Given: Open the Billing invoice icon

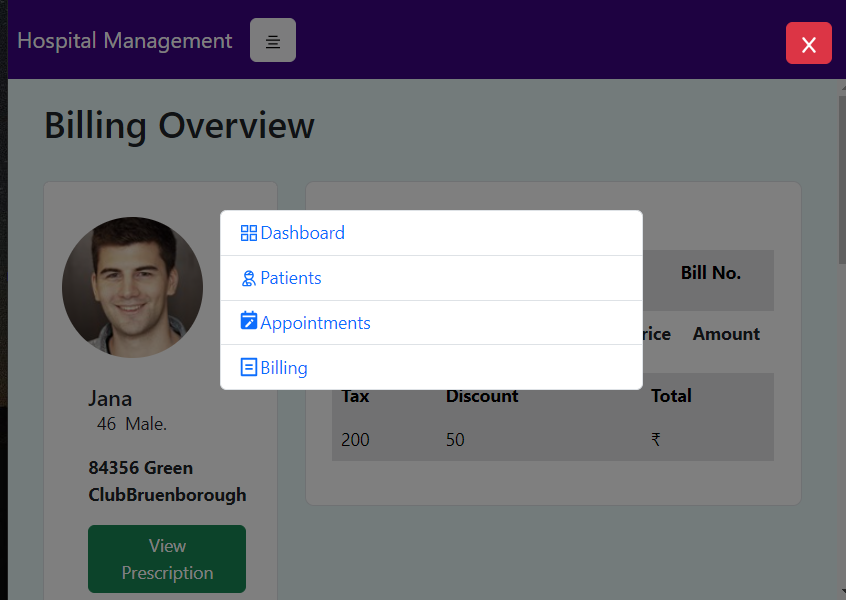Looking at the screenshot, I should tap(248, 367).
